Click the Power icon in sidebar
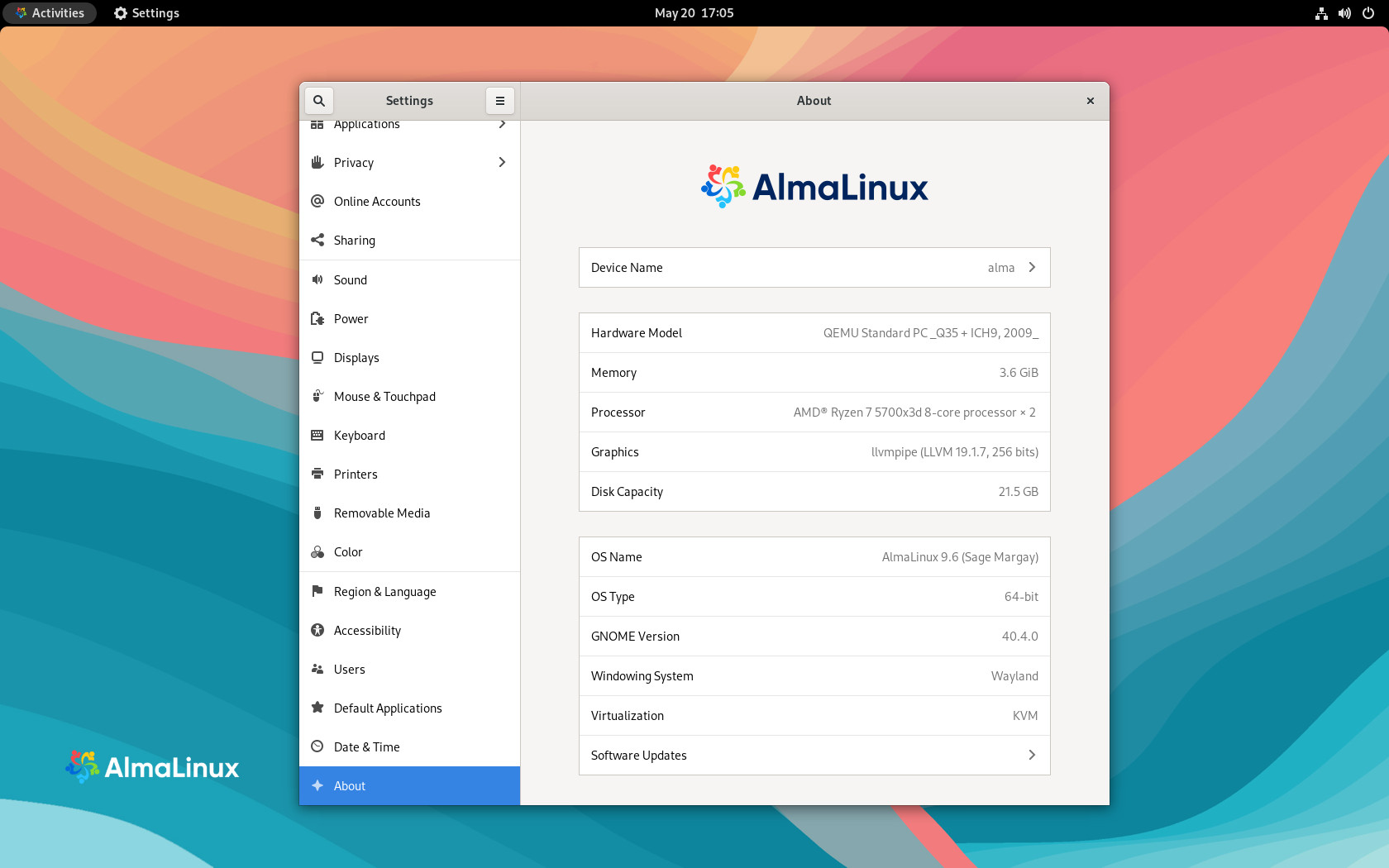Screen dimensions: 1389x868 (x=317, y=318)
